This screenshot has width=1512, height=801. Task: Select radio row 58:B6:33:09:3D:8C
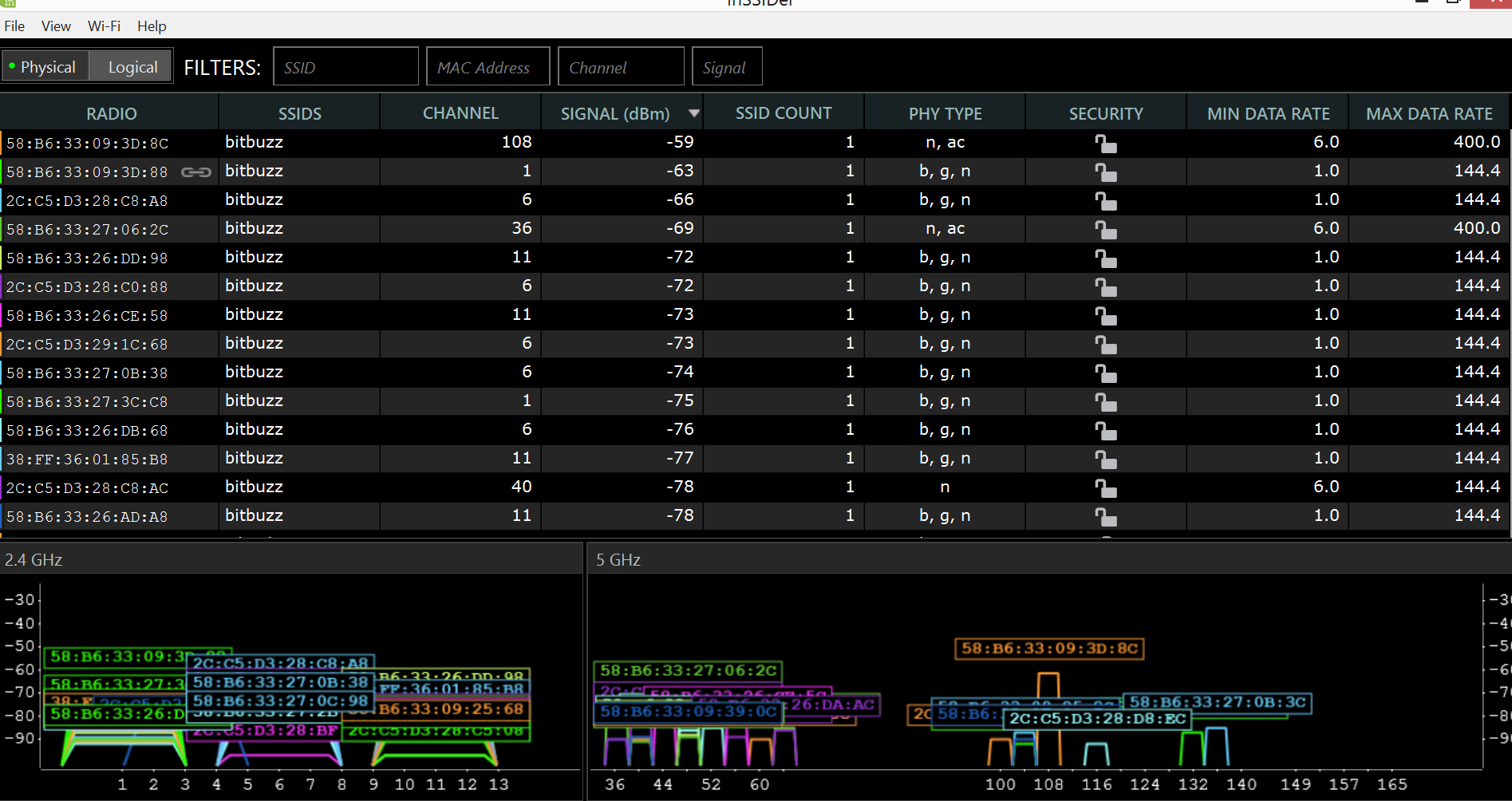(755, 143)
